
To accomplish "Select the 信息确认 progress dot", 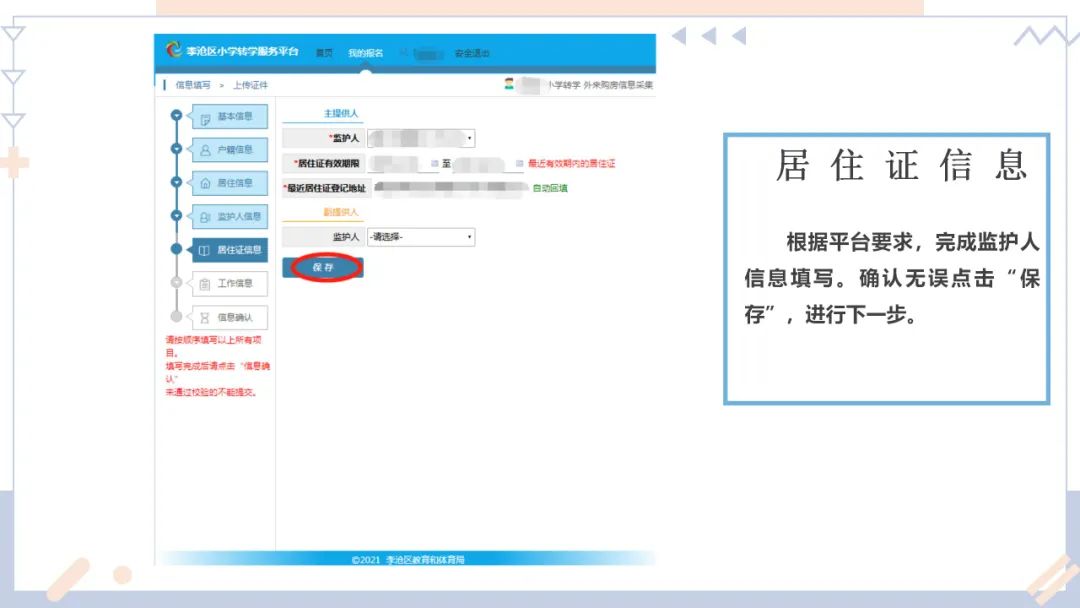I will click(176, 314).
